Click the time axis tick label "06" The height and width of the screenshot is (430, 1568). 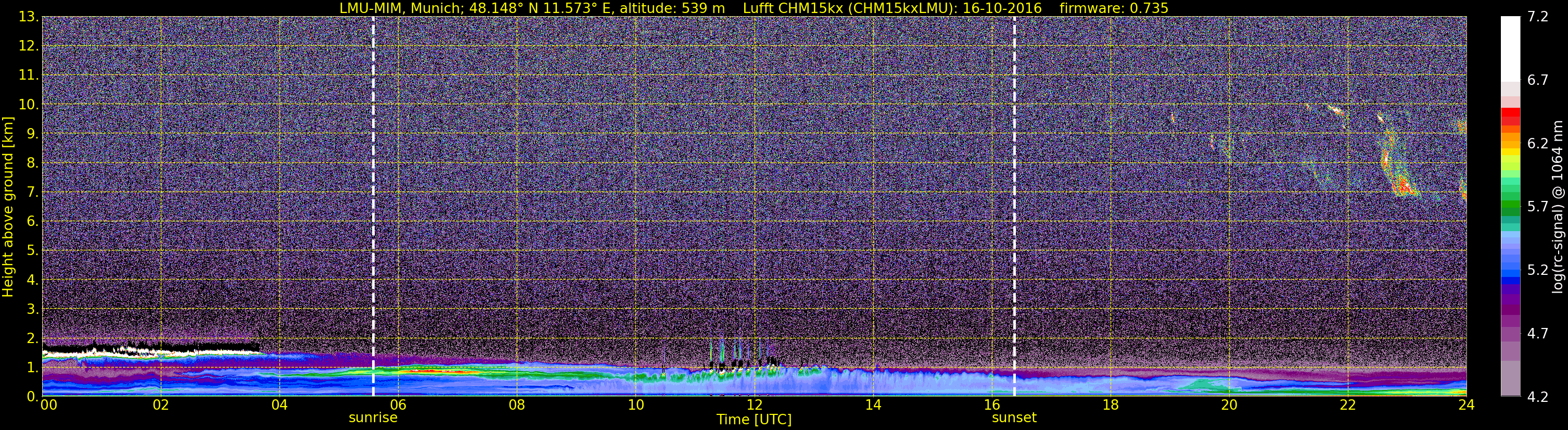pos(398,405)
